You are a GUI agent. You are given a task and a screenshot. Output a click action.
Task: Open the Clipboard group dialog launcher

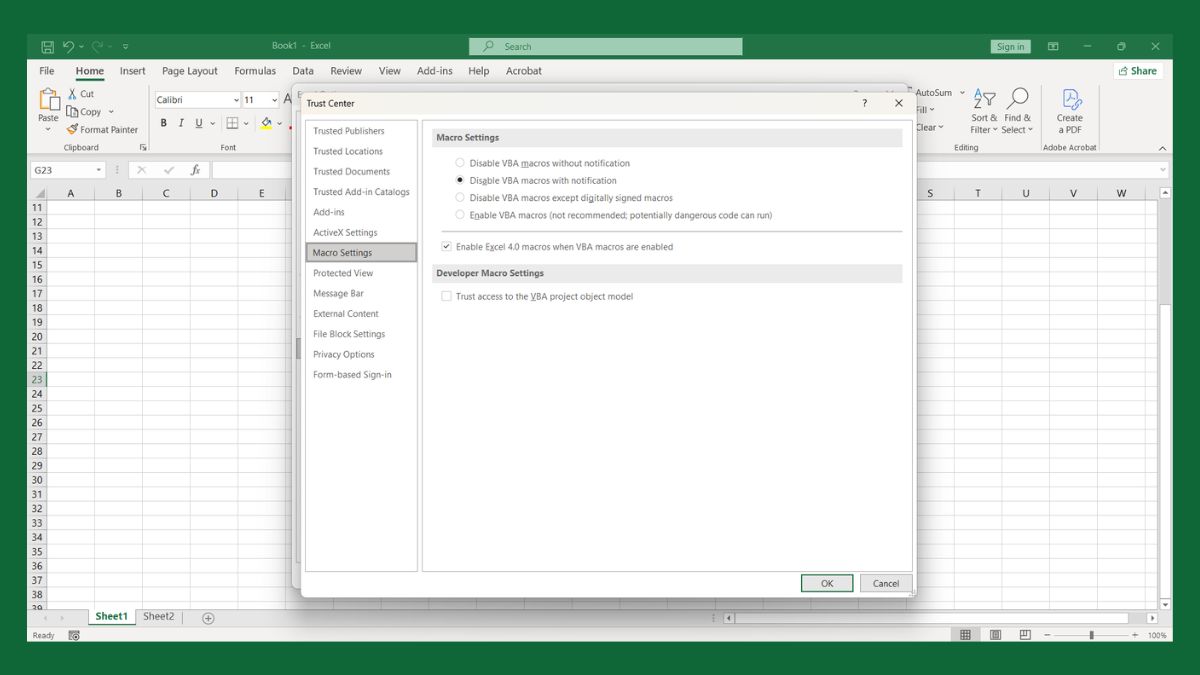click(143, 147)
